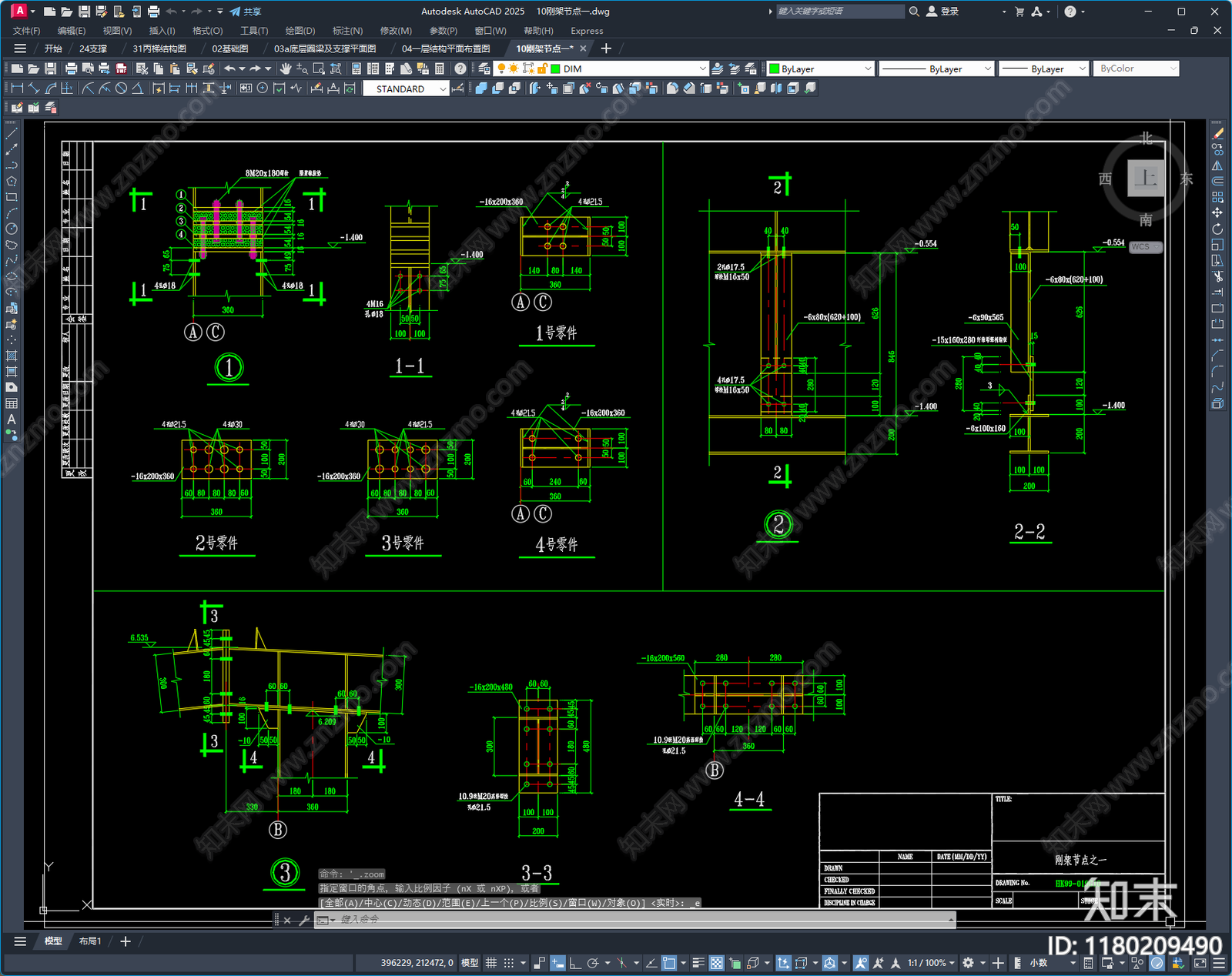This screenshot has width=1232, height=976.
Task: Select the Pan hand tool
Action: [x=286, y=69]
